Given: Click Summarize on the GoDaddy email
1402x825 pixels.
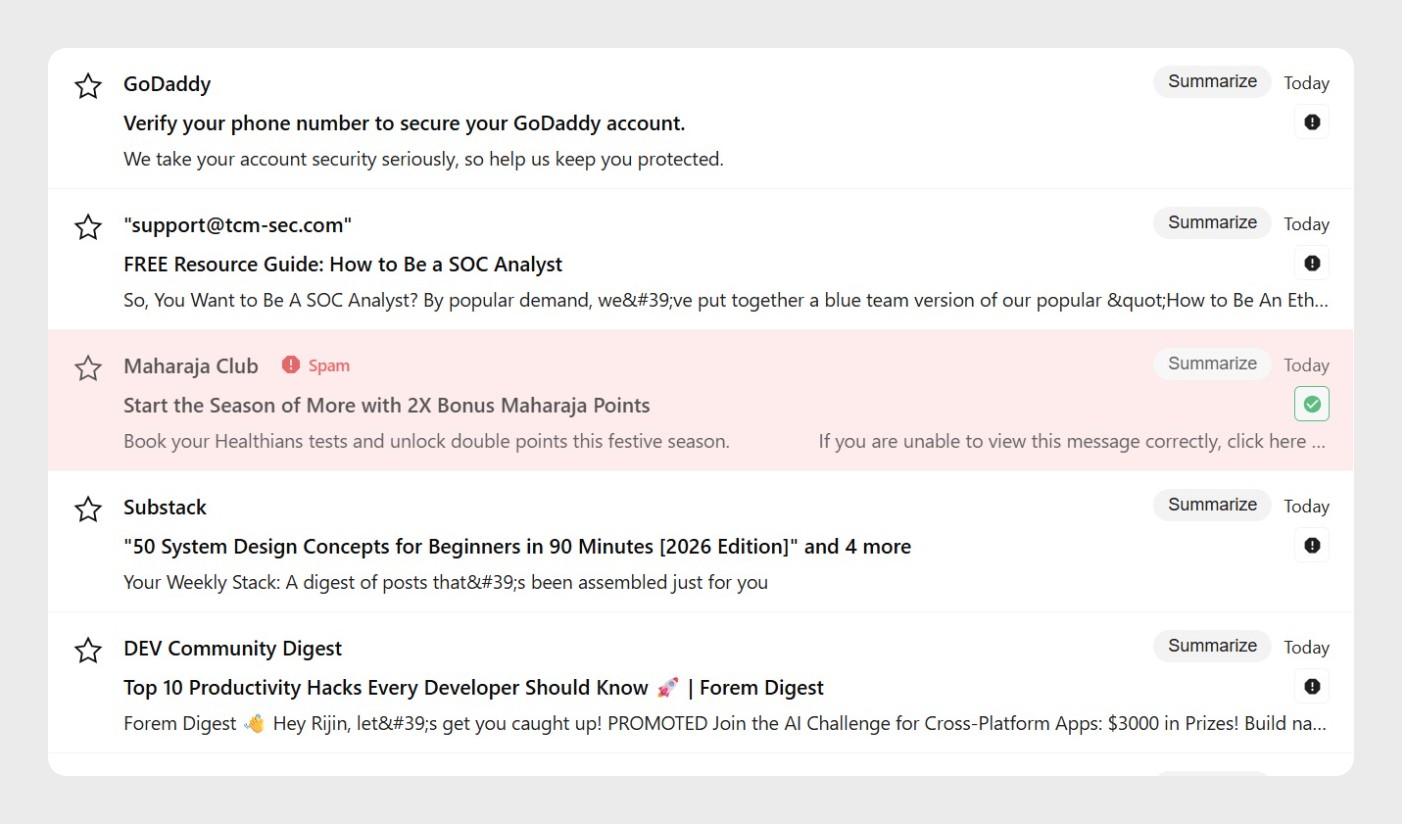Looking at the screenshot, I should coord(1212,81).
